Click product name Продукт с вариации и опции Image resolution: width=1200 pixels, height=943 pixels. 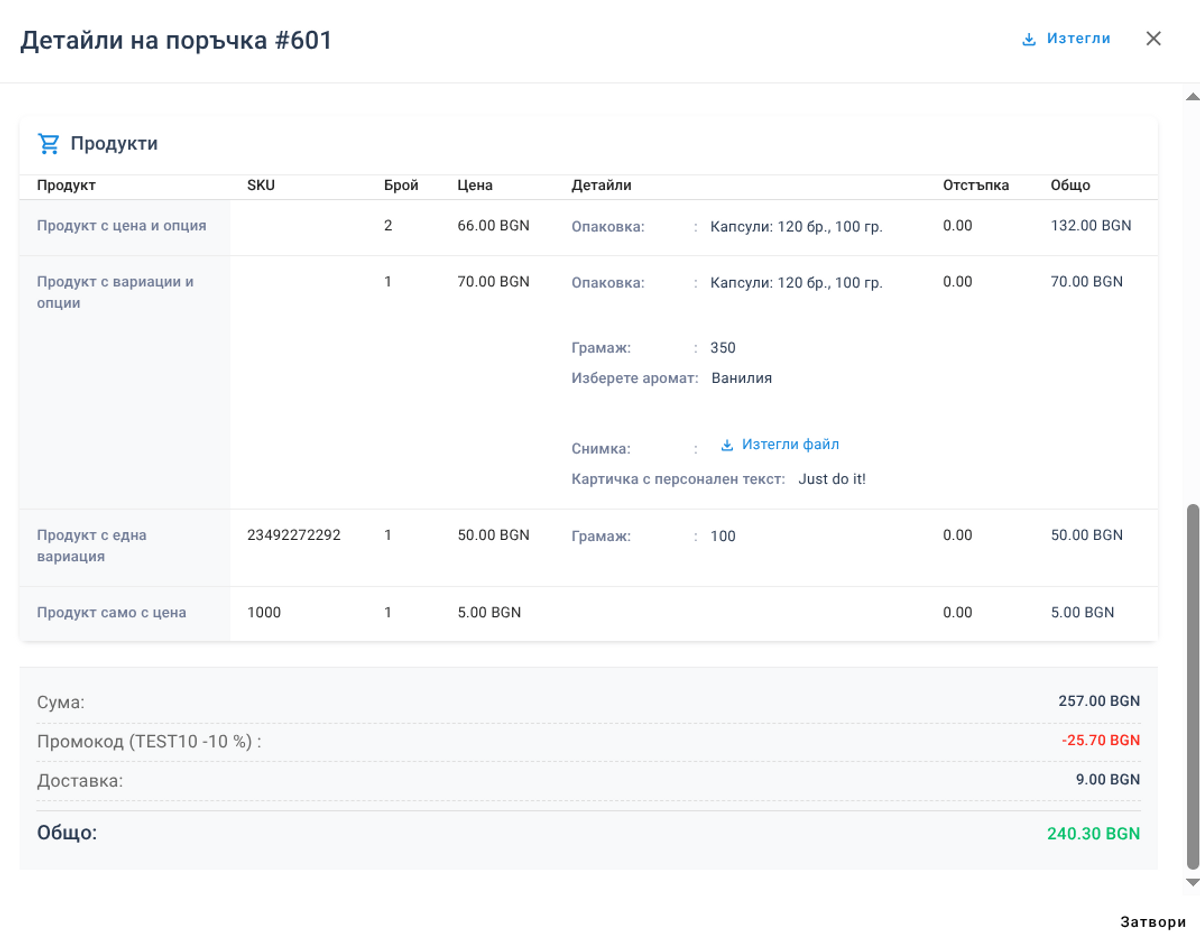[x=115, y=292]
